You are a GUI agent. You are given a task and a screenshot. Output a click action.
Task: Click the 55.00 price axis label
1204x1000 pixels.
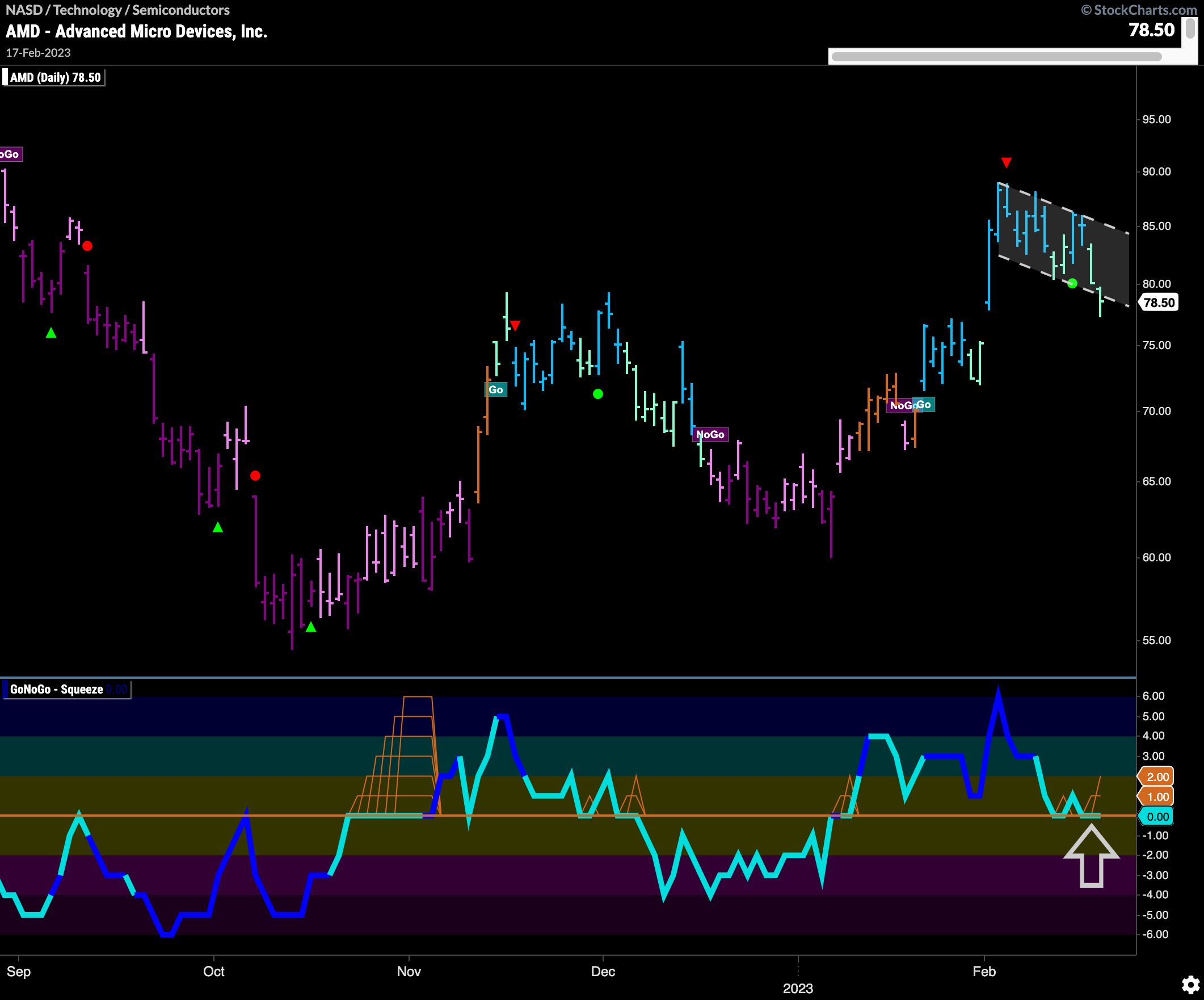pyautogui.click(x=1156, y=641)
